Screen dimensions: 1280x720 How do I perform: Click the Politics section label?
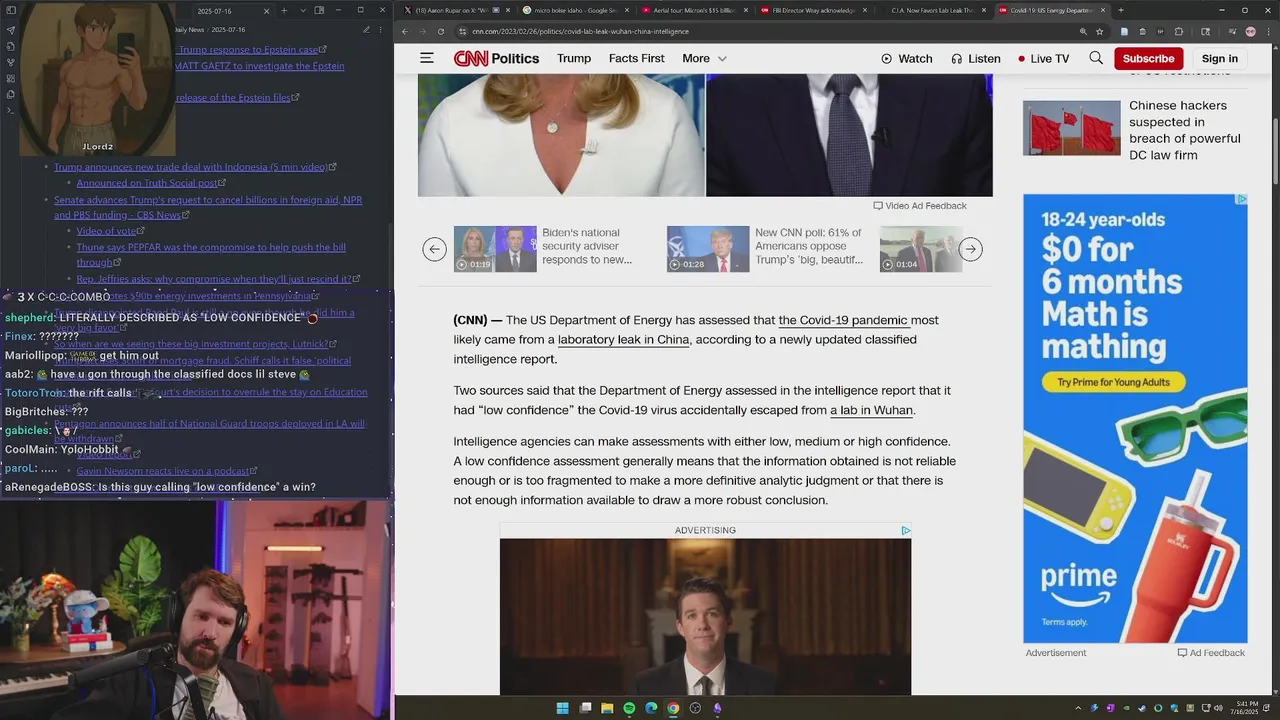tap(515, 58)
